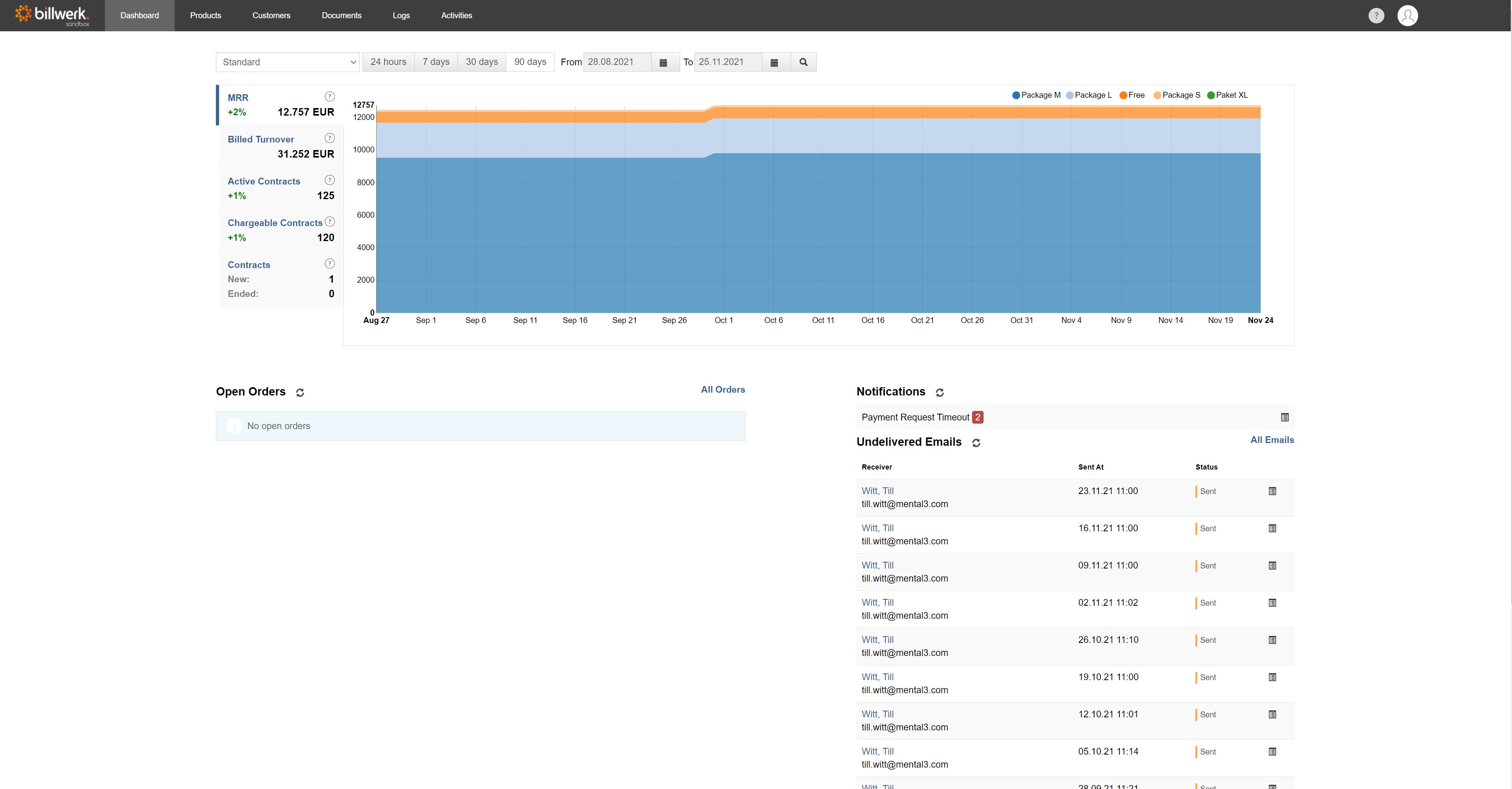Select the Billed Turnover metric tile
Viewport: 1512px width, 789px height.
[280, 146]
